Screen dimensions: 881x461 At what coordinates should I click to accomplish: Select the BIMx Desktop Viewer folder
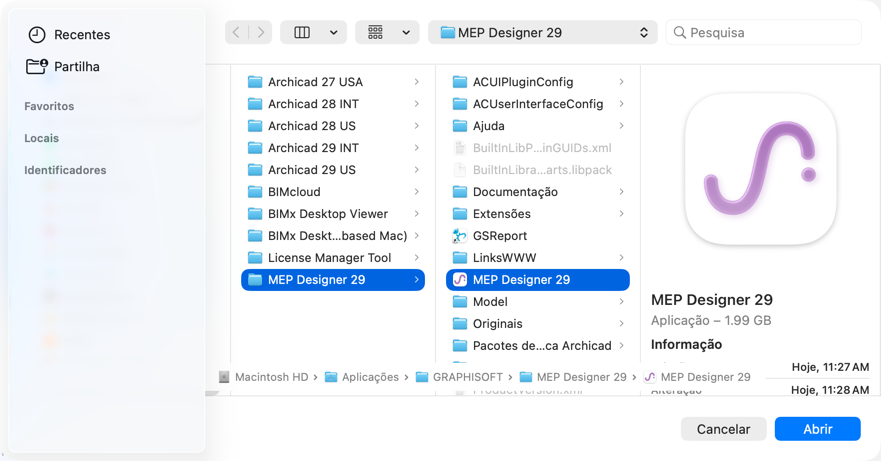[x=333, y=214]
